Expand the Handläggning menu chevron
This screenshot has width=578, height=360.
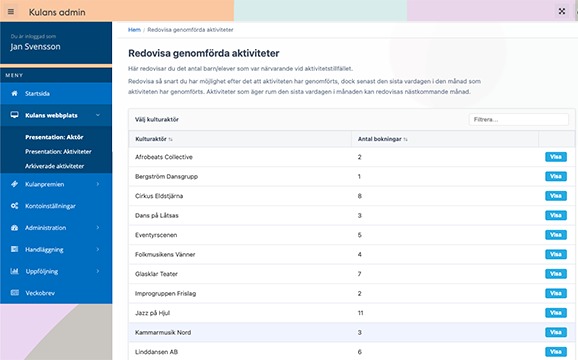tap(98, 249)
